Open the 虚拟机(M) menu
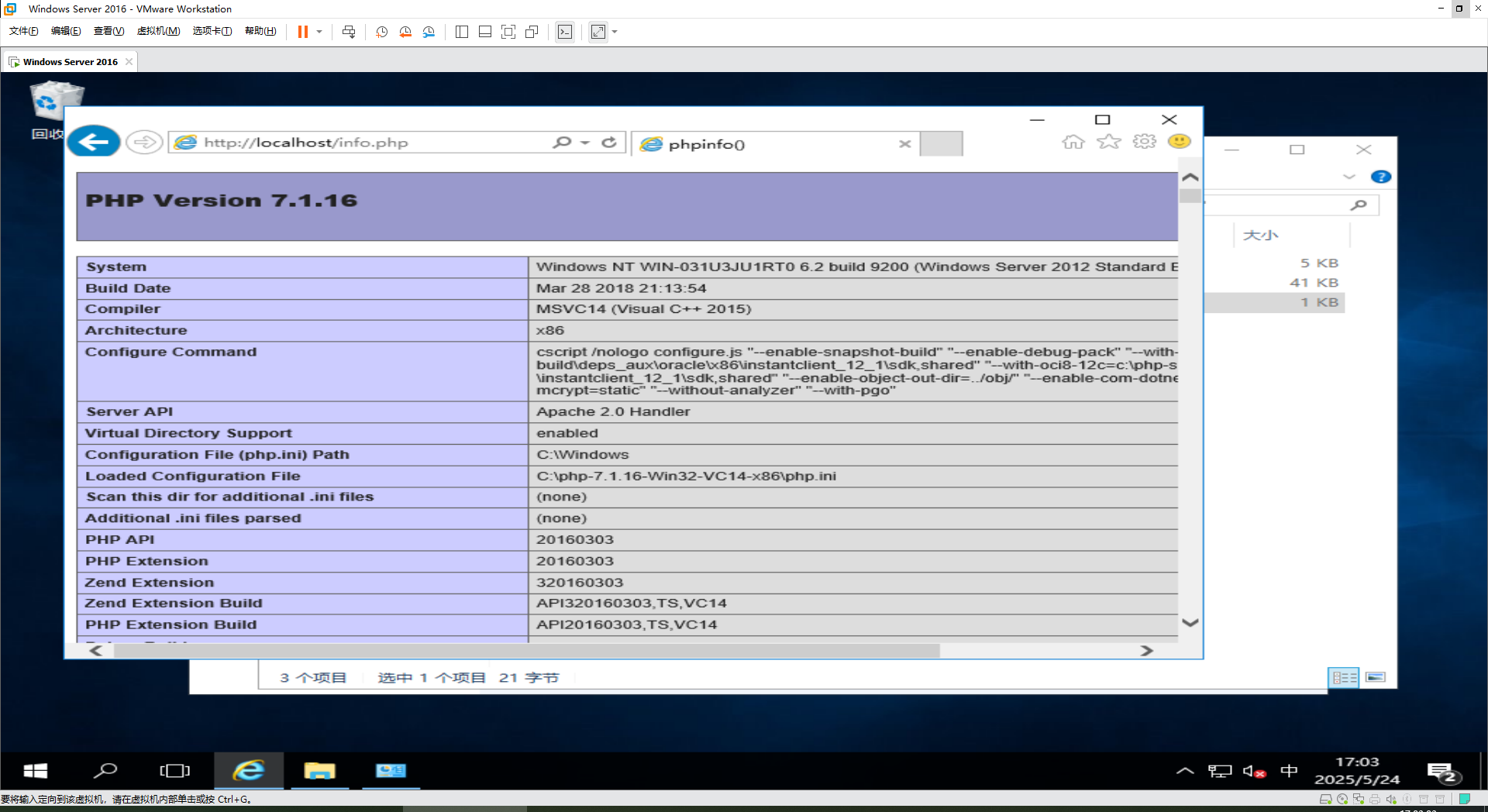Viewport: 1488px width, 812px height. 158,31
